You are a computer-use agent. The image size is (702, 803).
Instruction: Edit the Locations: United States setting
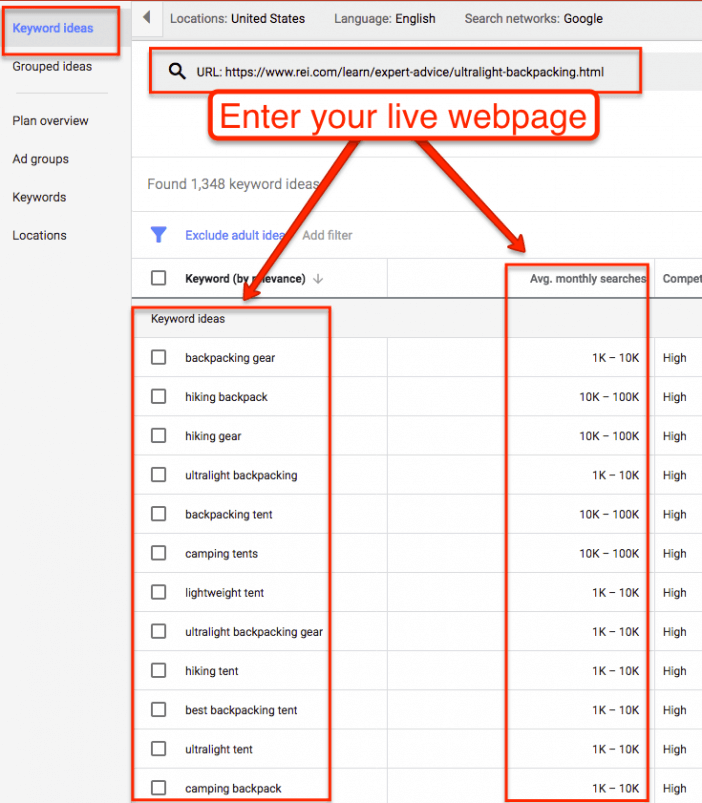237,18
